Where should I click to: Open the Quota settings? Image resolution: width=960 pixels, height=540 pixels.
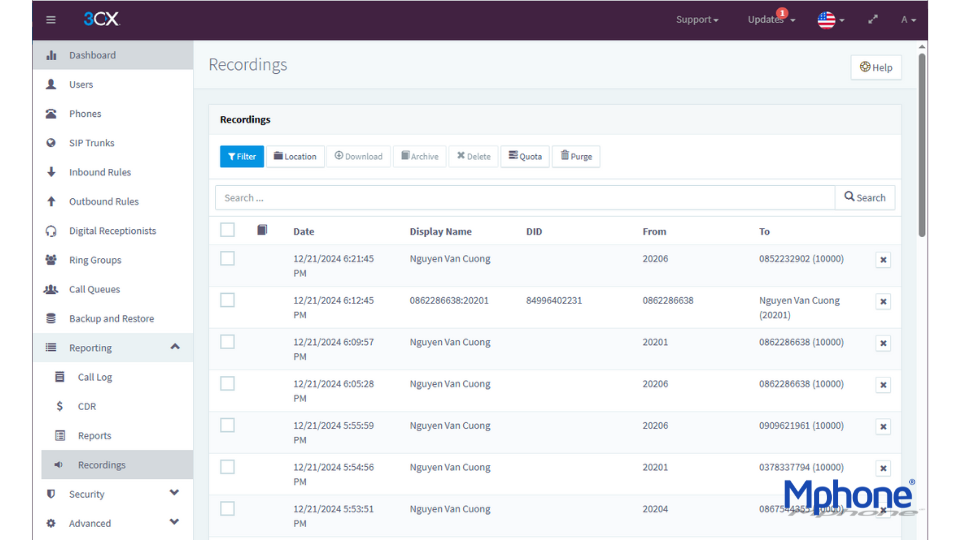(x=525, y=157)
